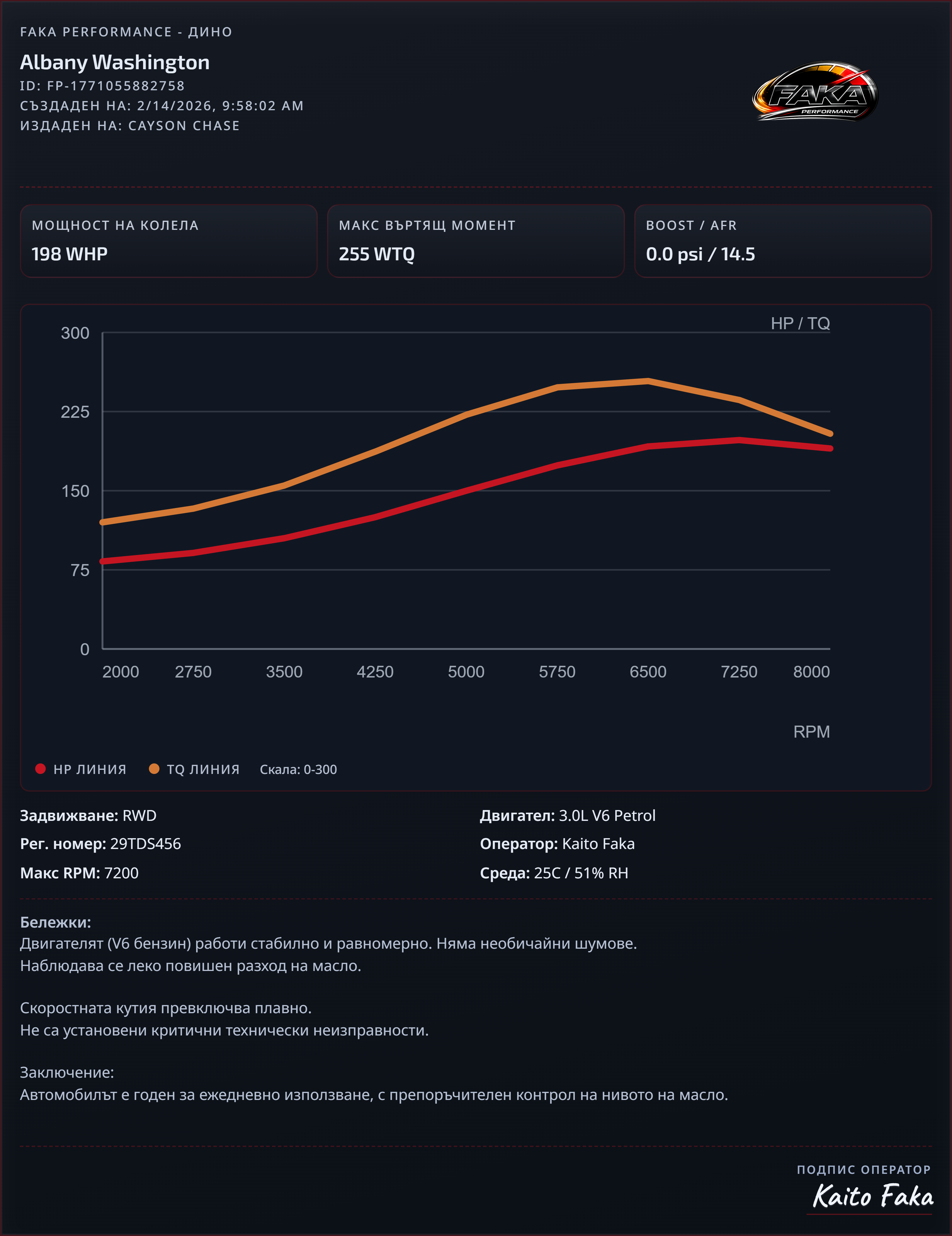Select the 255 WTQ max torque card
952x1236 pixels.
pos(476,241)
